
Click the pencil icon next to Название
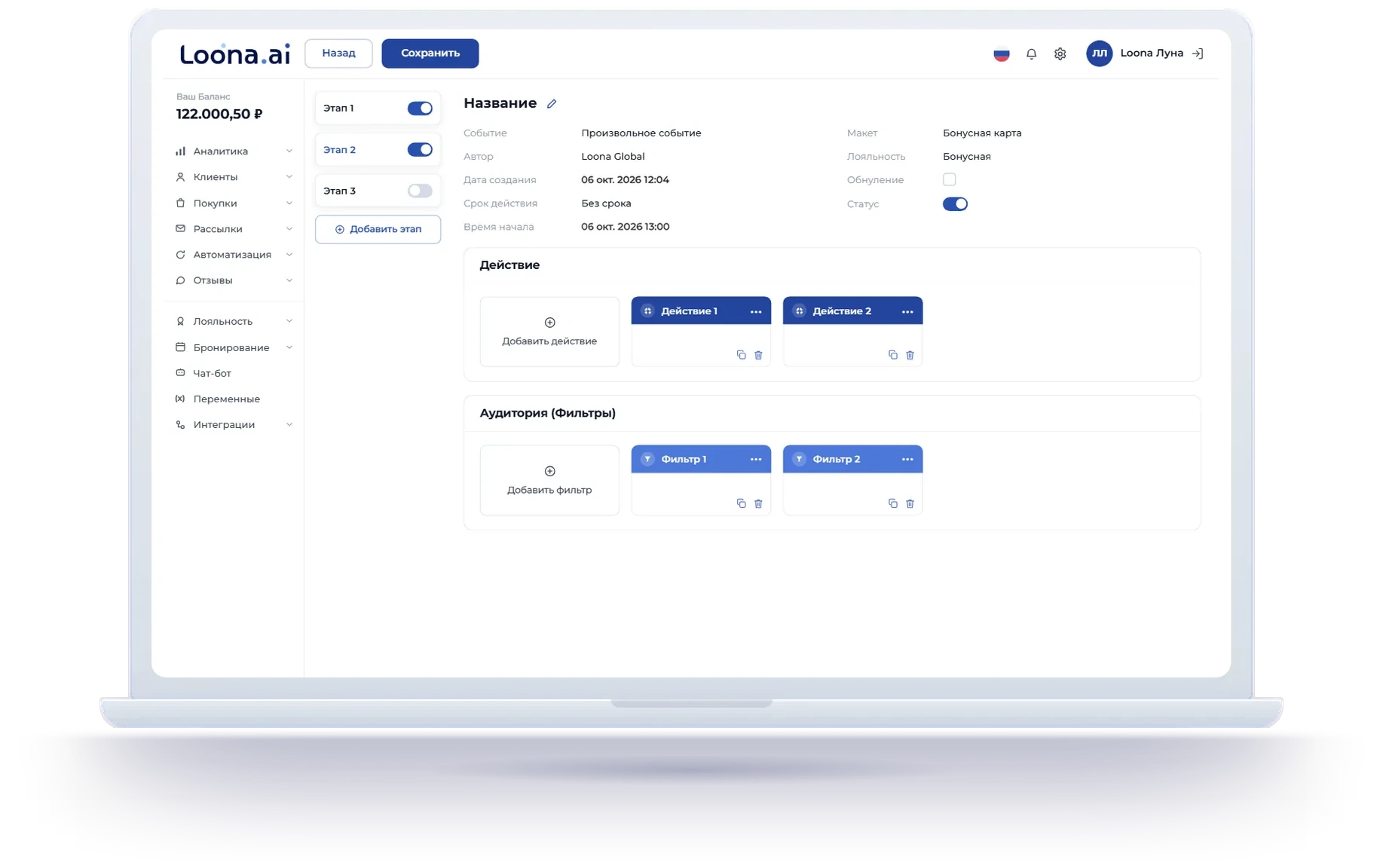[552, 104]
